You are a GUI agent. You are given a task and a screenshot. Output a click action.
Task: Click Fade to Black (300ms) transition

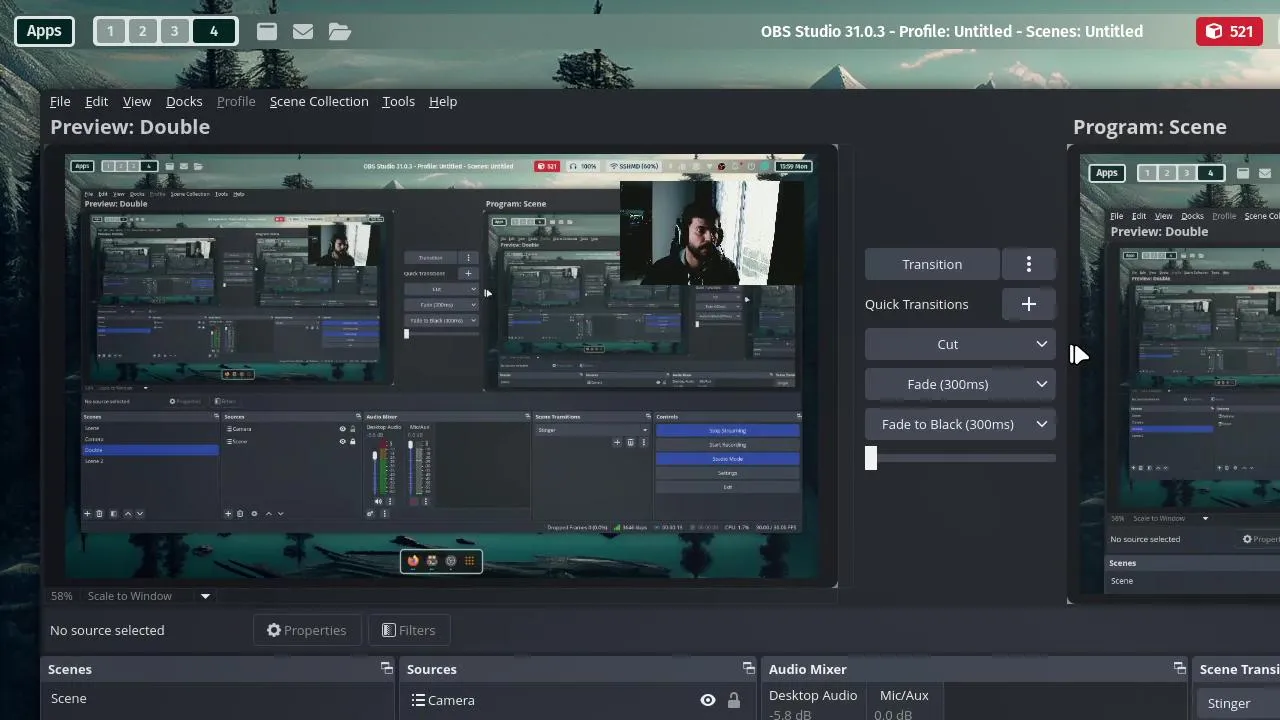coord(947,424)
